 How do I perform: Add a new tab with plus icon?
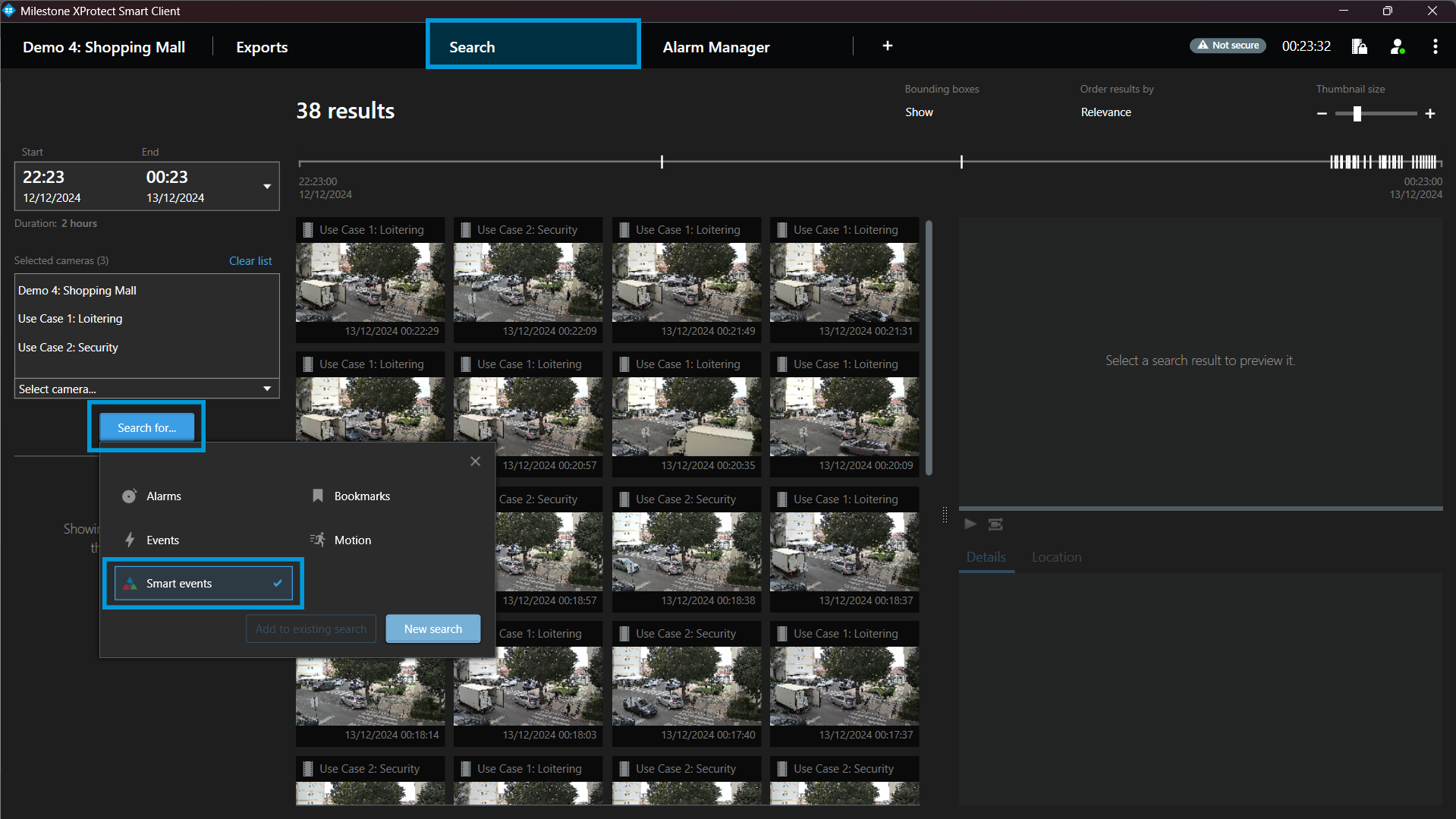tap(887, 46)
